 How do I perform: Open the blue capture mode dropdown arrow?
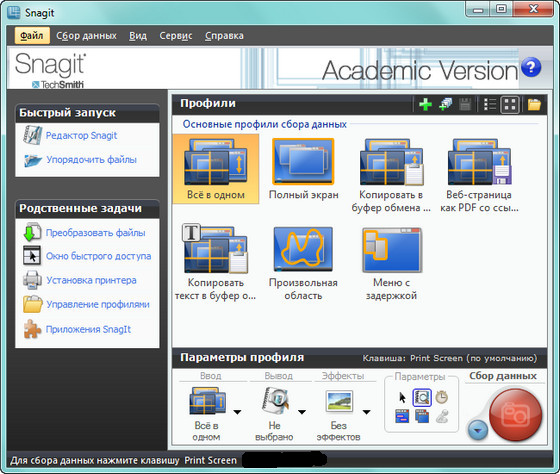pyautogui.click(x=478, y=429)
